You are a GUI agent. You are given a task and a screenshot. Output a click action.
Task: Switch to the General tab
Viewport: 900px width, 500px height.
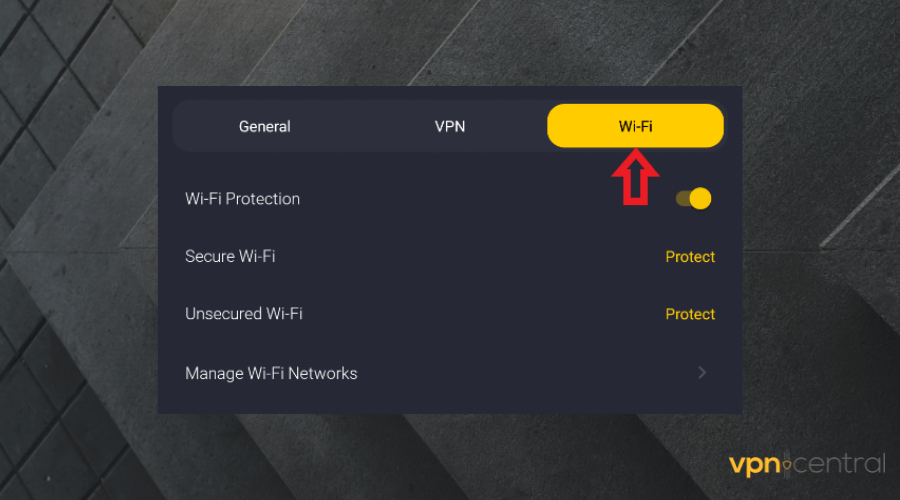tap(264, 127)
